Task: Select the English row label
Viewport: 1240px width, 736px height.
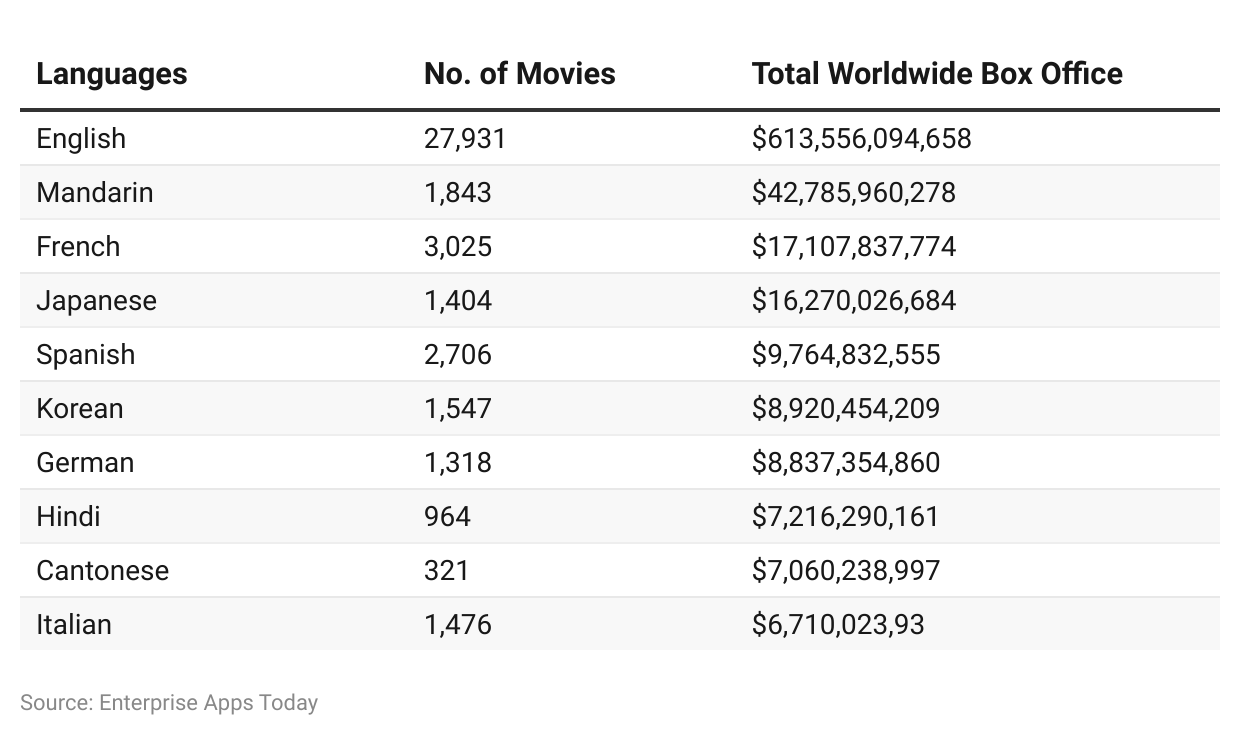Action: [81, 138]
